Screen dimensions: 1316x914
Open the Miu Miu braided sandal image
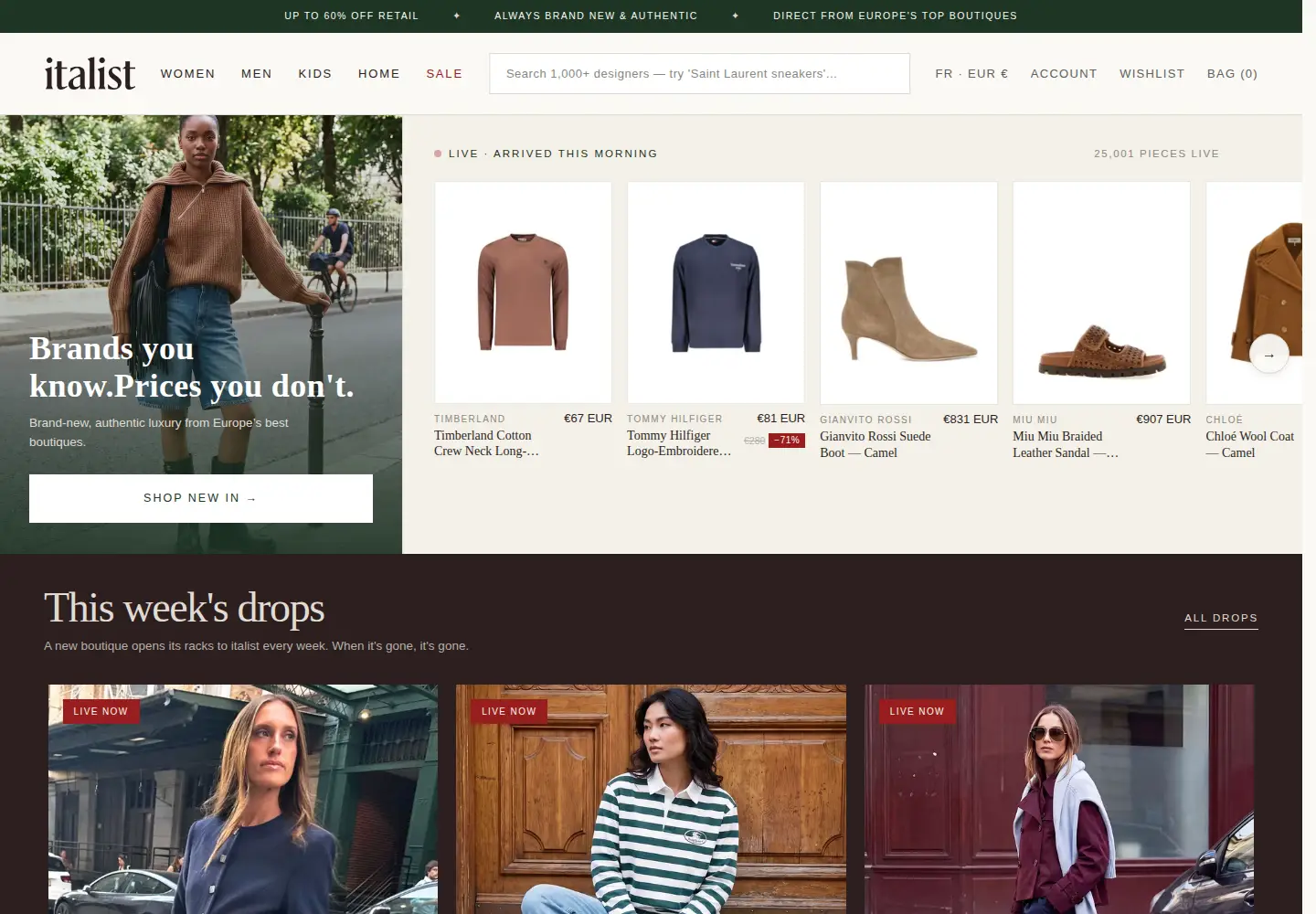click(1101, 292)
